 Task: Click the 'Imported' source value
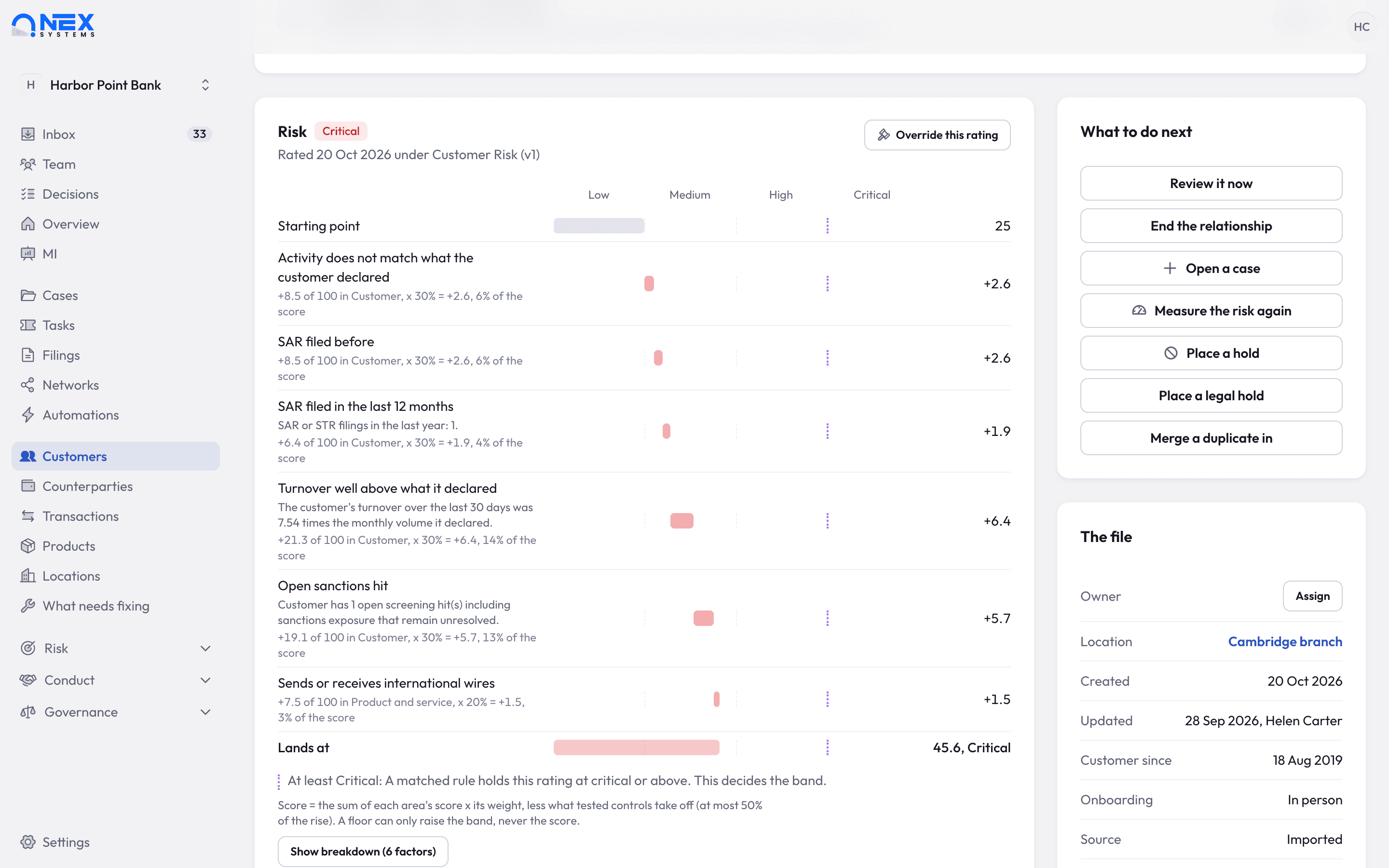coord(1314,839)
